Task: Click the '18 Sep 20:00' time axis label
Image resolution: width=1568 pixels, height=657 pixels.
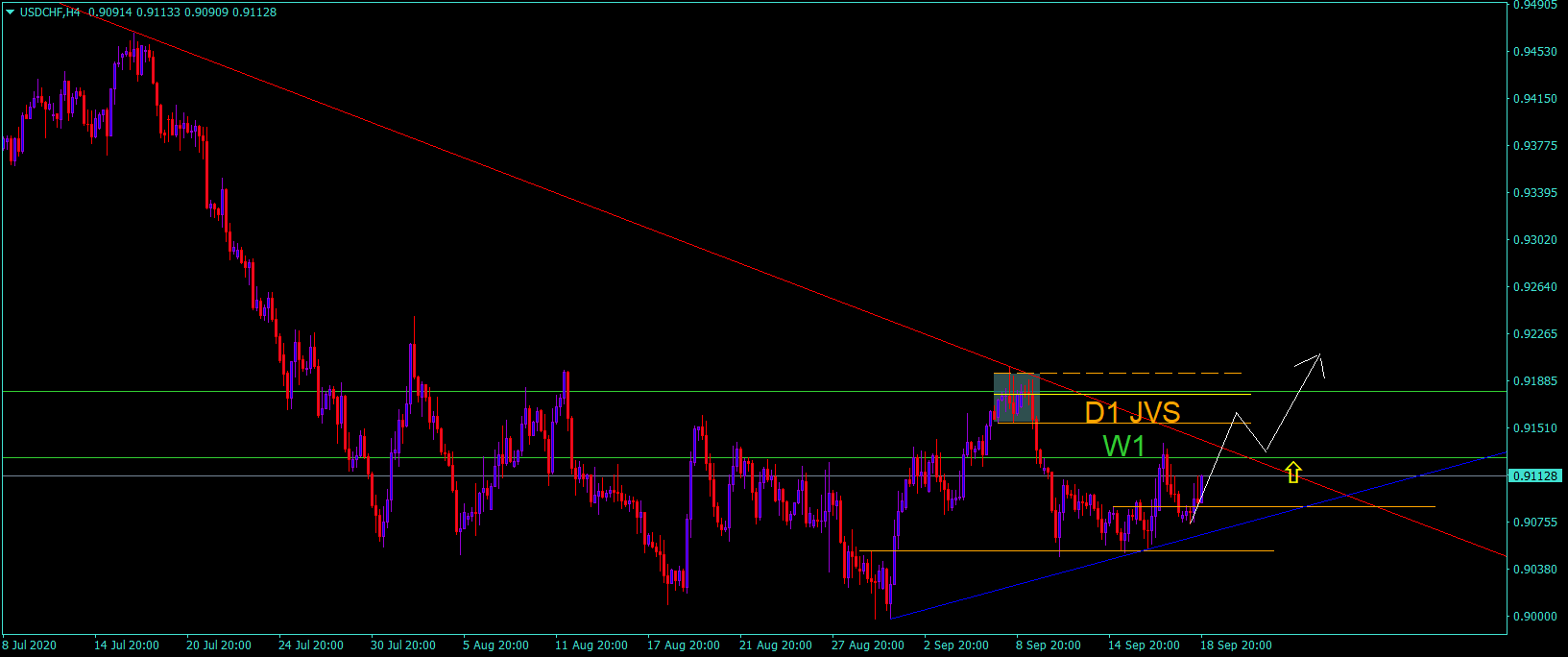Action: (1237, 645)
